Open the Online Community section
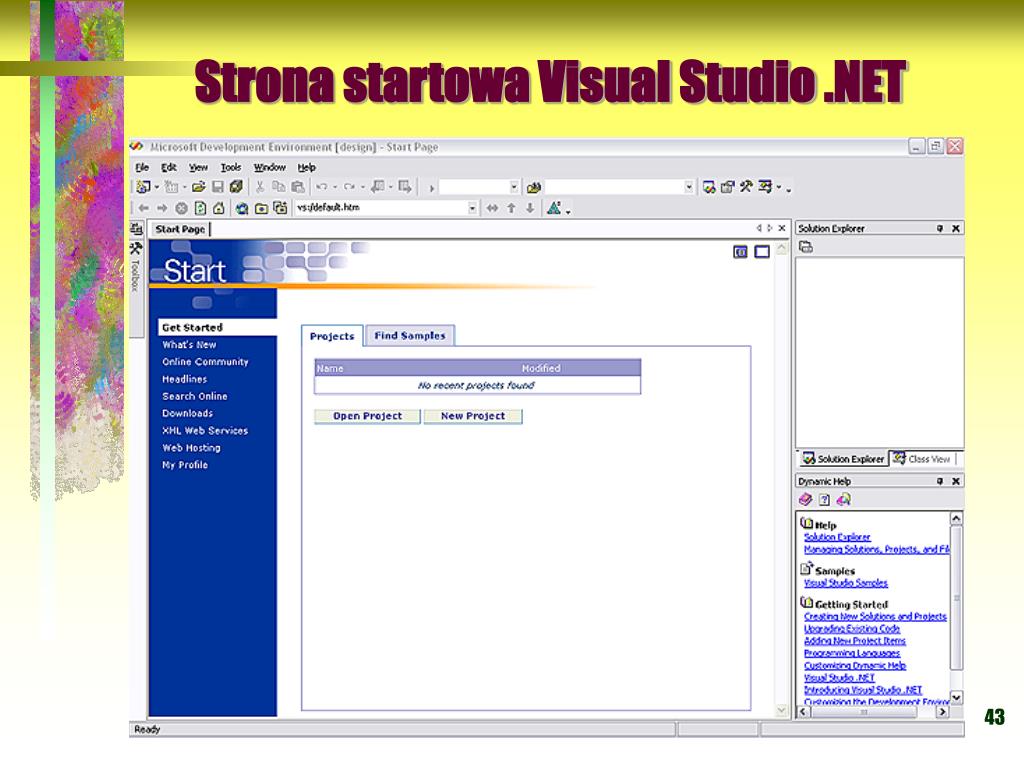The width and height of the screenshot is (1024, 768). (x=205, y=361)
